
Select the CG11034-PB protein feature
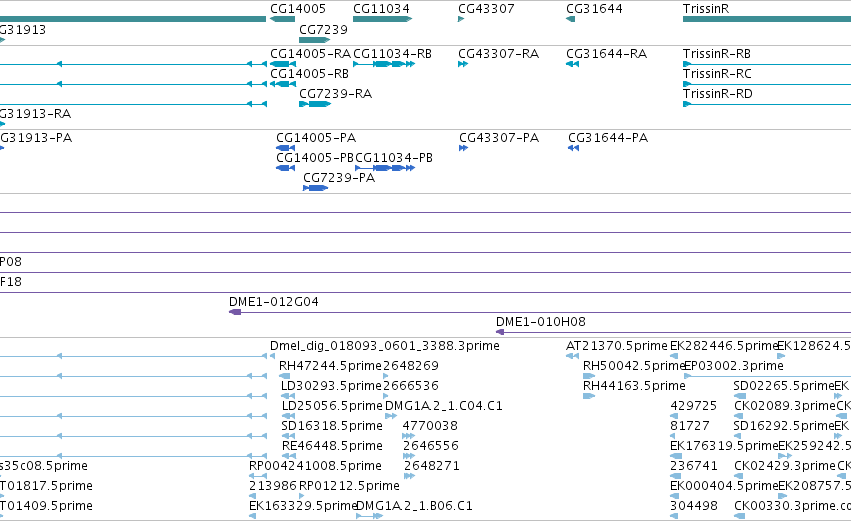pos(385,168)
